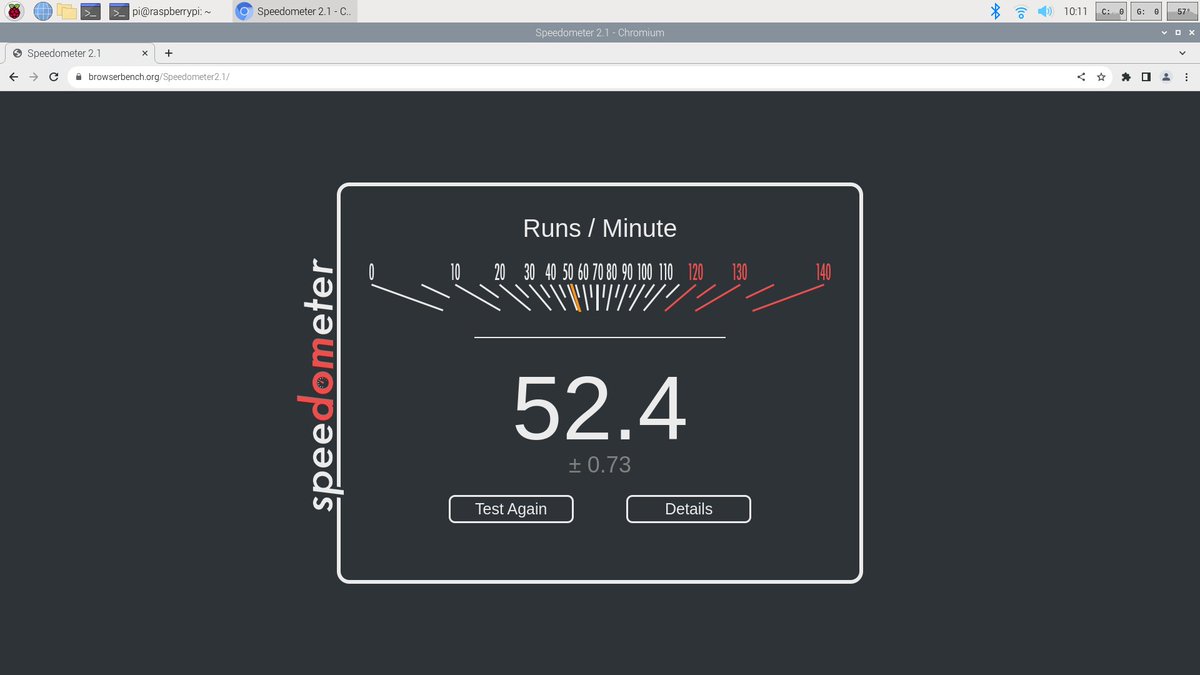
Task: Click the 0 gauge label
Action: (x=372, y=272)
